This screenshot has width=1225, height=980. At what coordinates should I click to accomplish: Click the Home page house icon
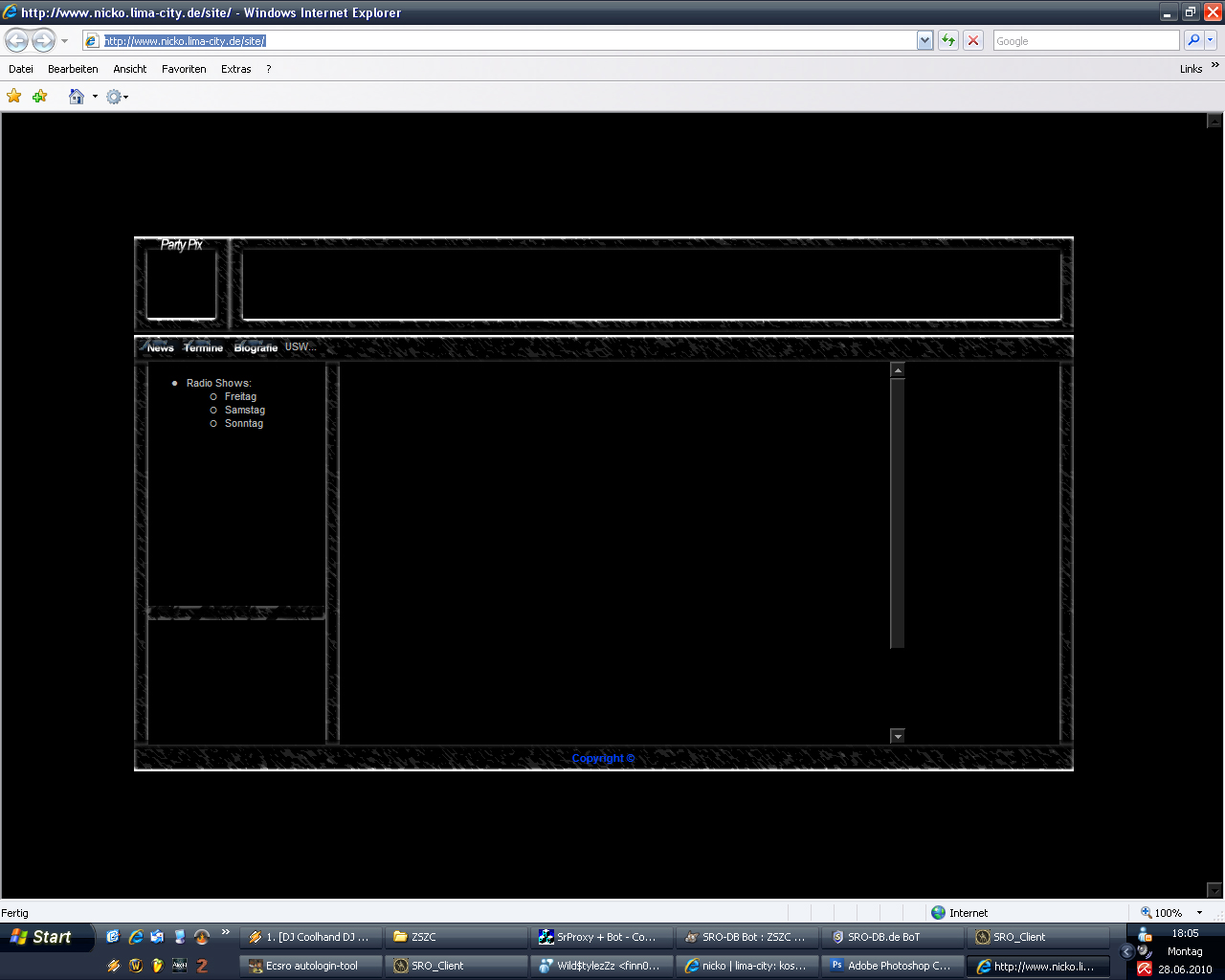click(x=77, y=96)
